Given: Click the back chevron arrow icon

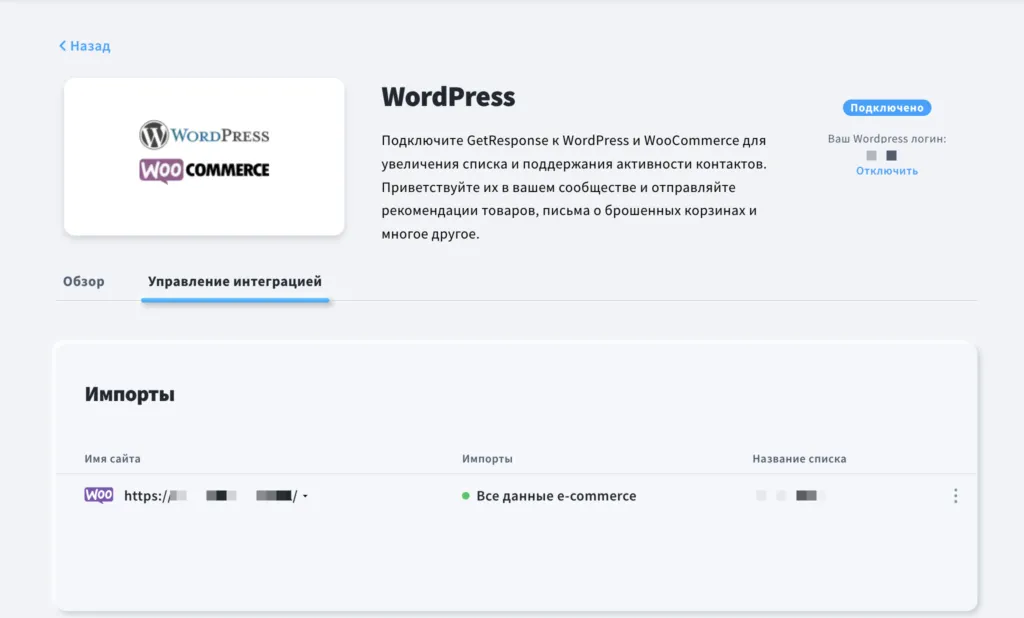Looking at the screenshot, I should (63, 46).
